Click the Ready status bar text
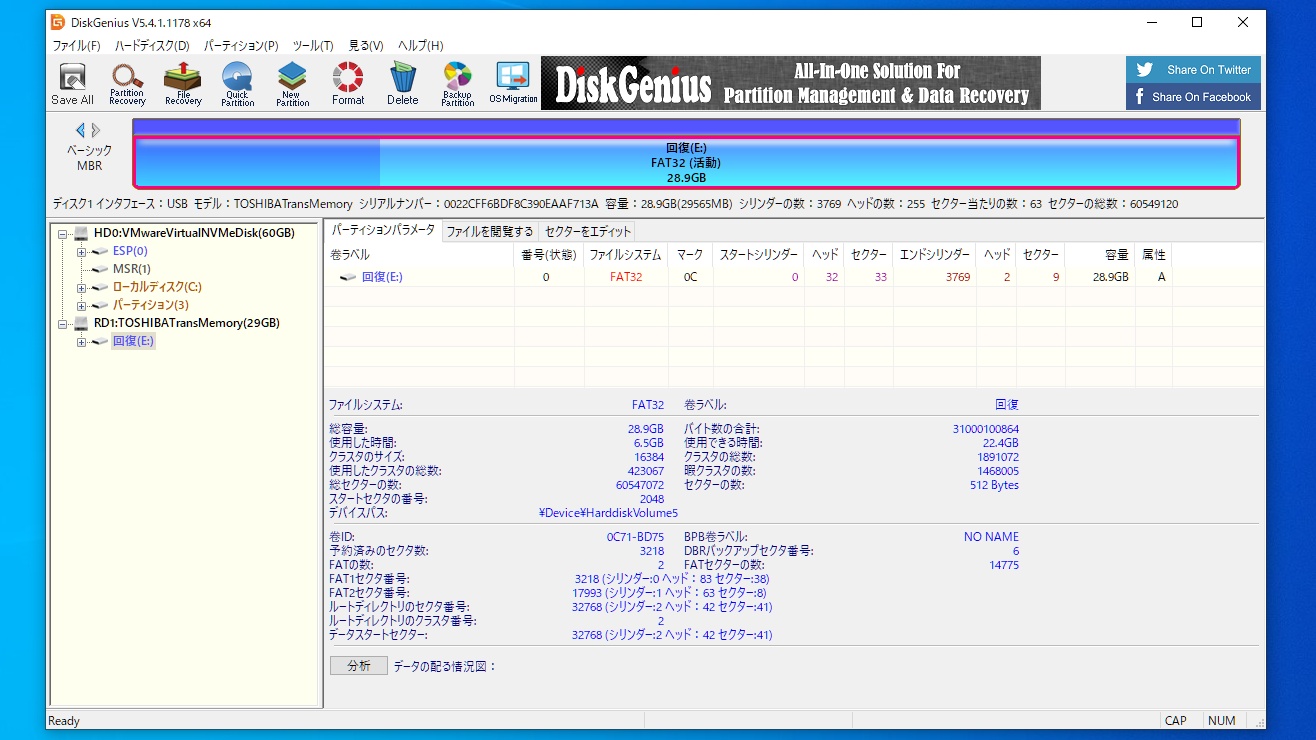Image resolution: width=1316 pixels, height=740 pixels. [x=64, y=721]
